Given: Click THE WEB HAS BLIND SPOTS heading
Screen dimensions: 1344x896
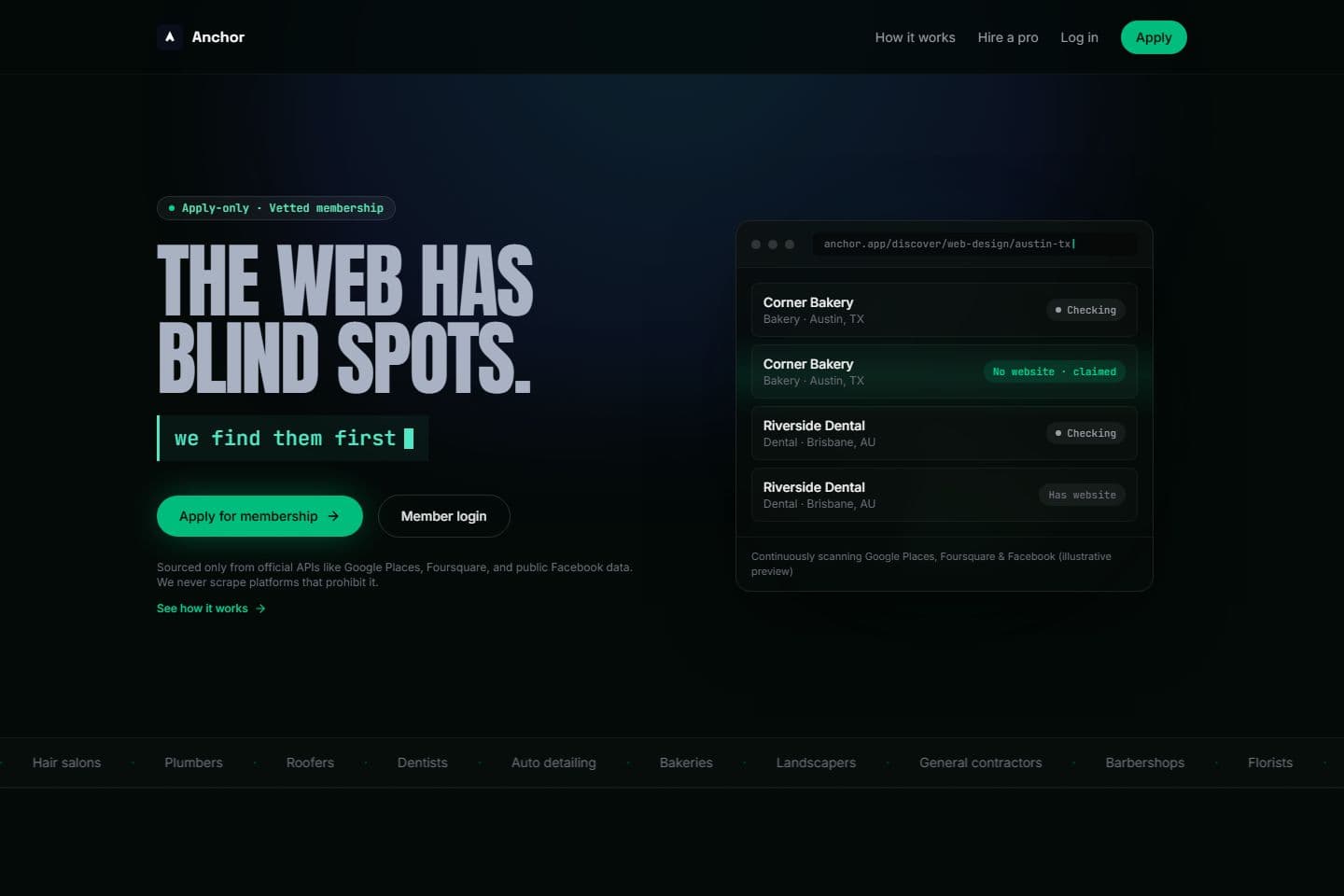Looking at the screenshot, I should (345, 319).
